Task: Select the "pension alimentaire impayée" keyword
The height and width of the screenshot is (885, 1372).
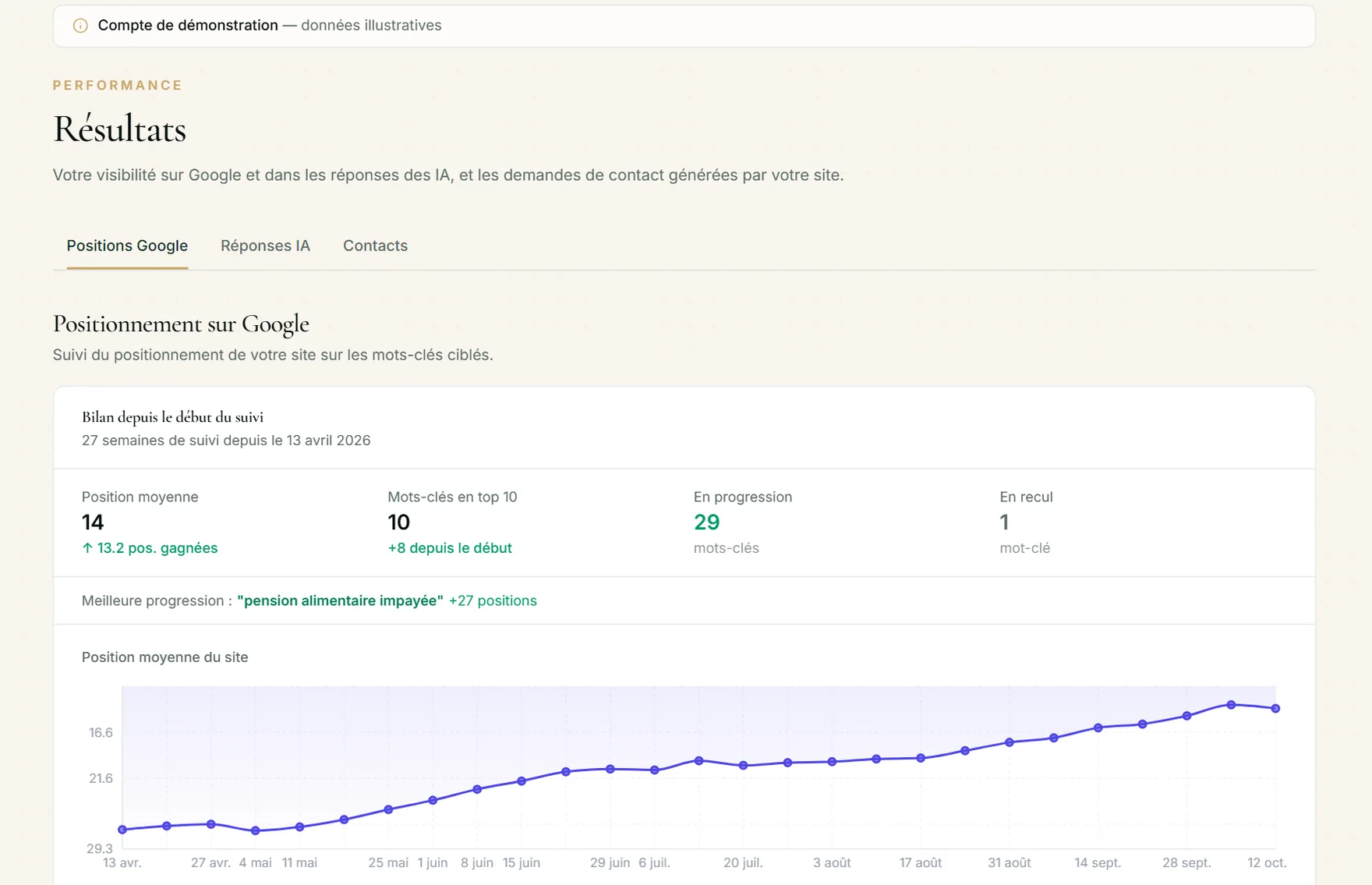Action: pyautogui.click(x=340, y=600)
